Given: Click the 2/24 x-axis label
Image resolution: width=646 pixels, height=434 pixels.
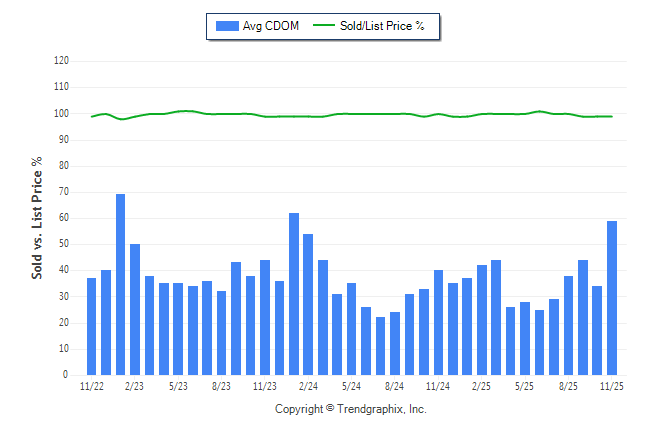Looking at the screenshot, I should point(308,385).
